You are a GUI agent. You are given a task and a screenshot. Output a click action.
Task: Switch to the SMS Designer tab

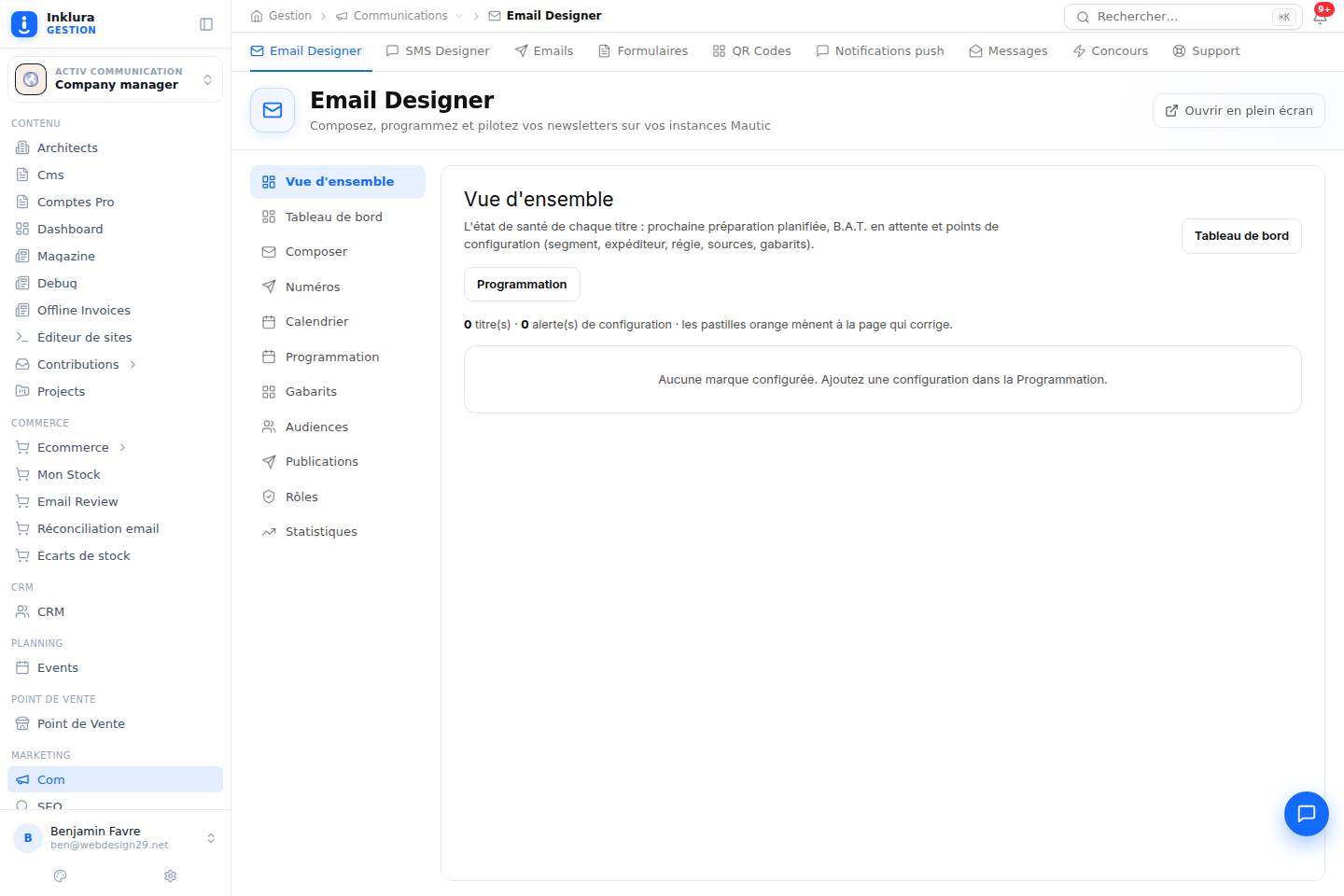click(438, 51)
